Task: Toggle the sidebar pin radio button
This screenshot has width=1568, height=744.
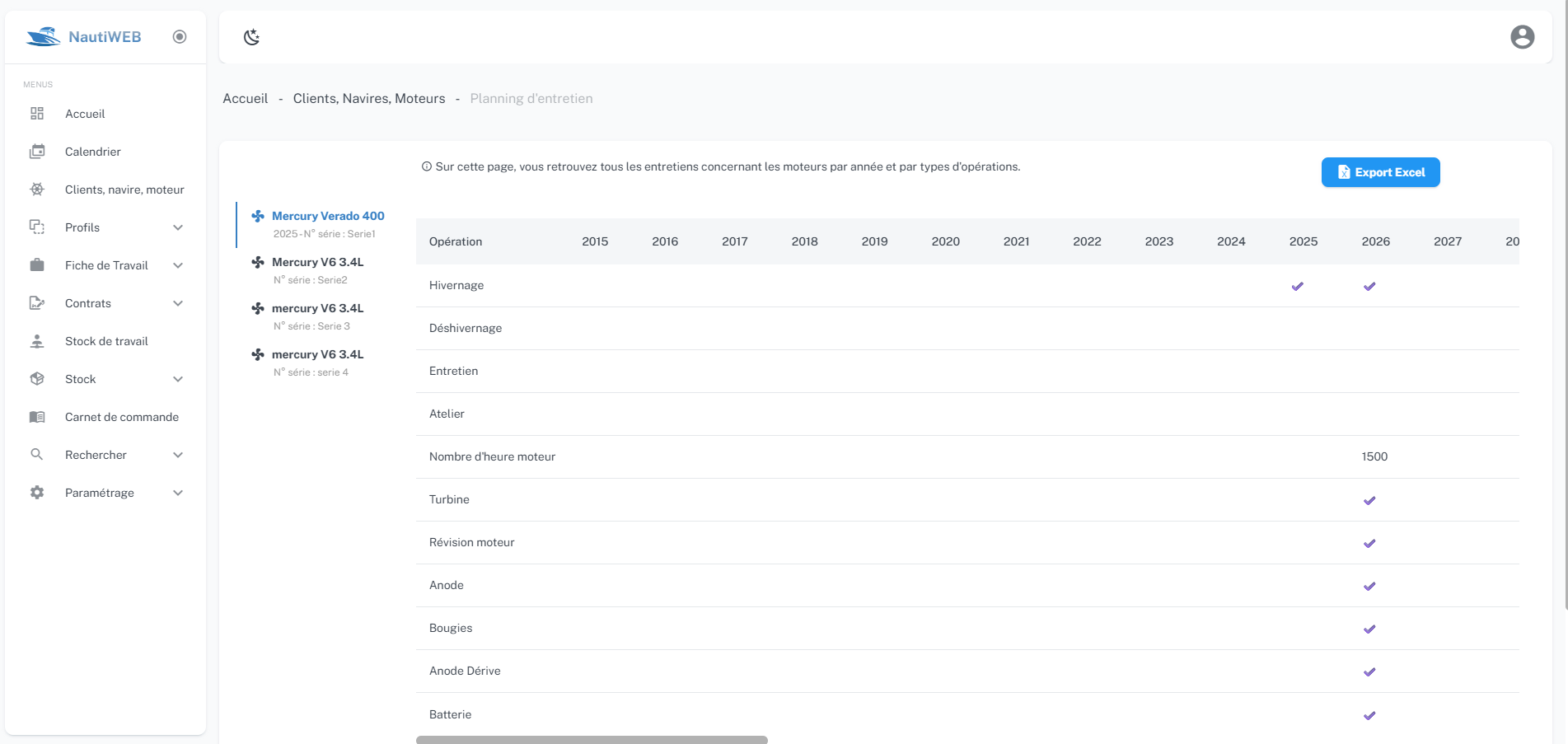Action: coord(180,36)
